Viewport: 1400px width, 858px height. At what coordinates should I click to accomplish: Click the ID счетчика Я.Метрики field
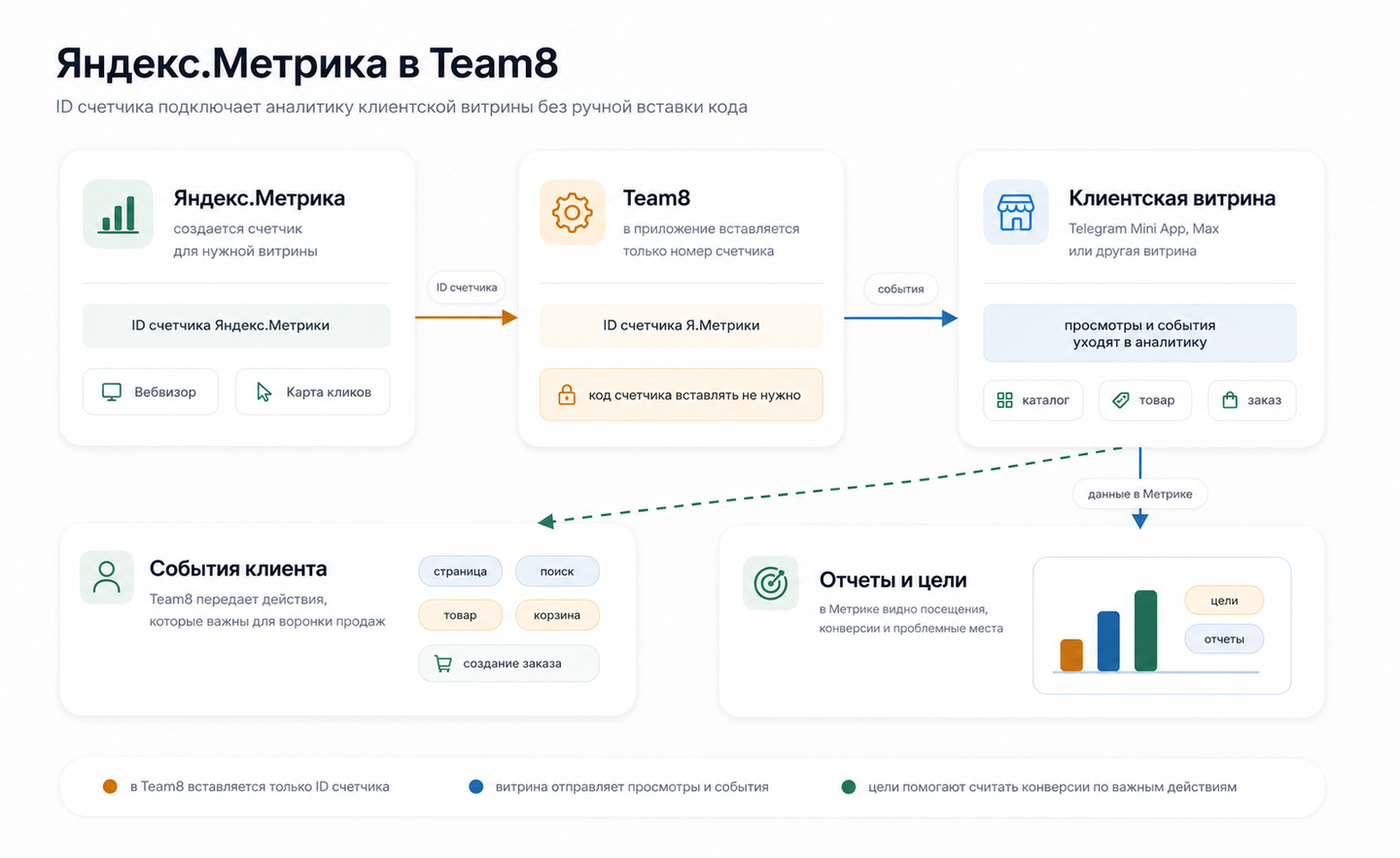pyautogui.click(x=682, y=326)
